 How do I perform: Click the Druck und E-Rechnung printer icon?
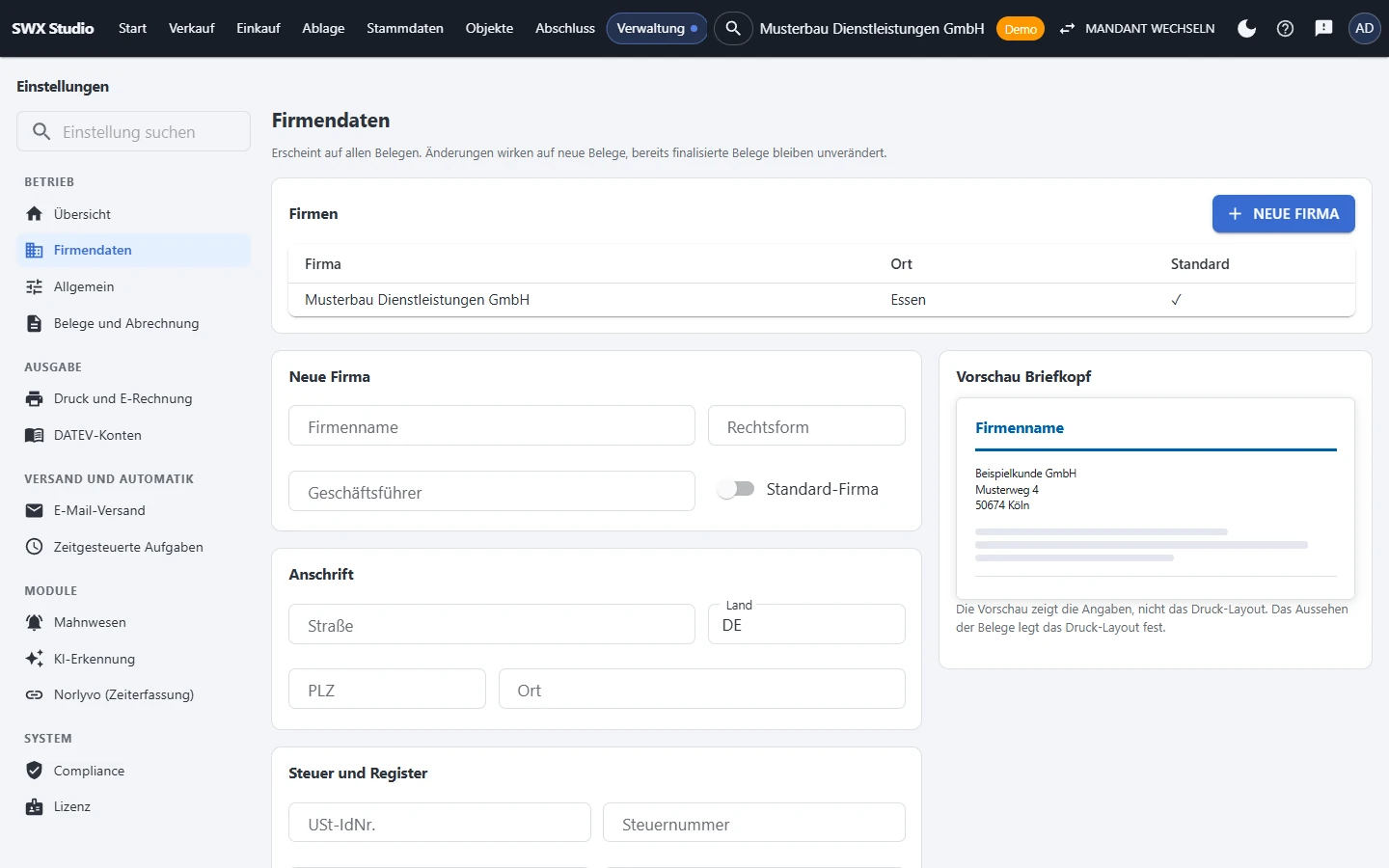[x=35, y=398]
